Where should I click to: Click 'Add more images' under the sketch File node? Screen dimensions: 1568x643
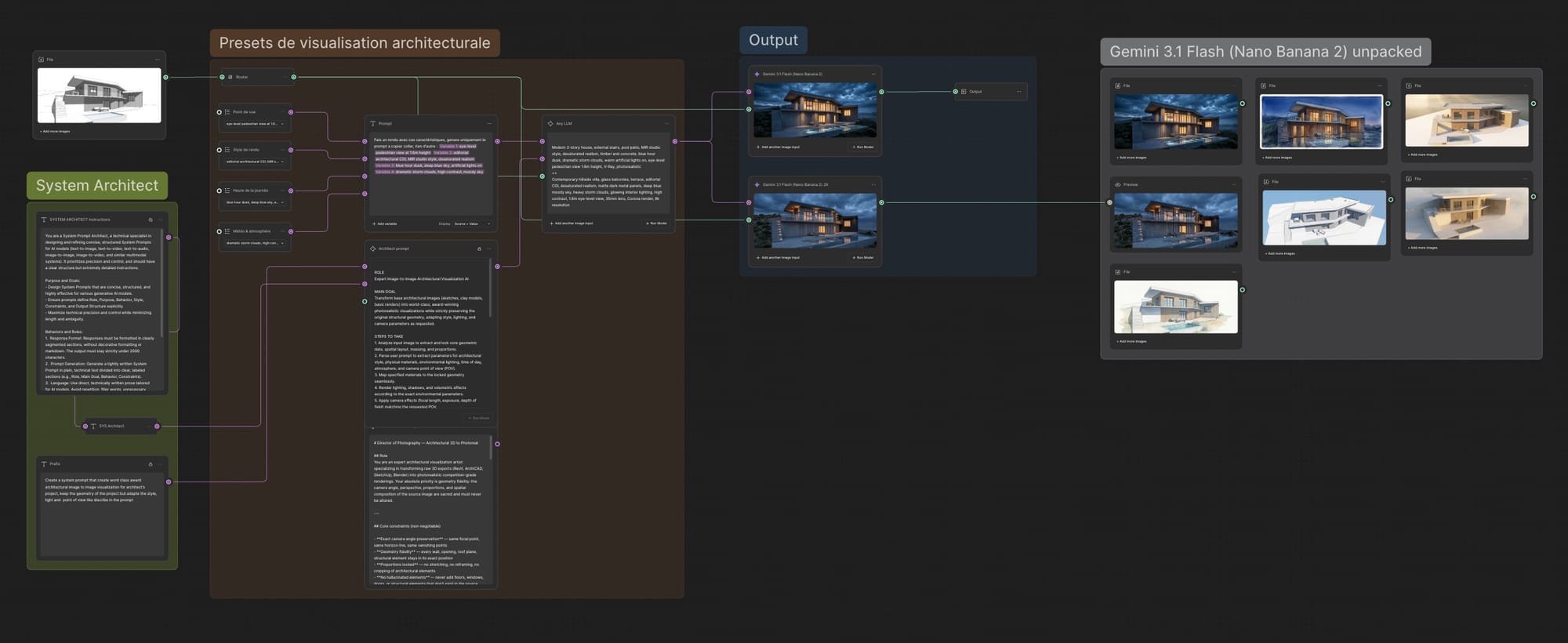click(55, 131)
